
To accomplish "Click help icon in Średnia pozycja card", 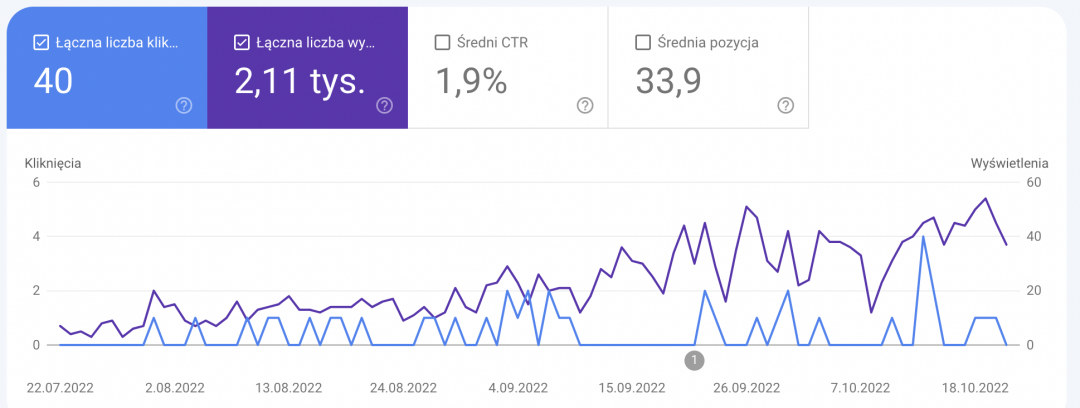I will [785, 106].
